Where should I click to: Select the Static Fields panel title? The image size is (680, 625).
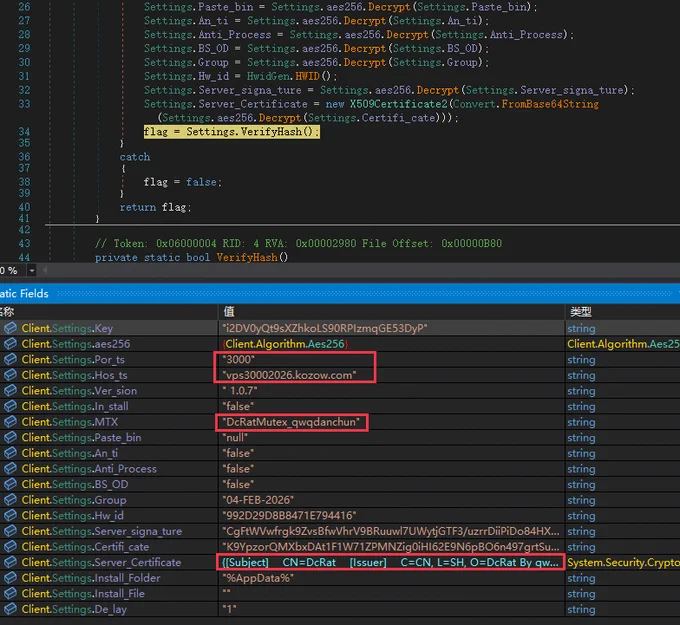pyautogui.click(x=24, y=294)
